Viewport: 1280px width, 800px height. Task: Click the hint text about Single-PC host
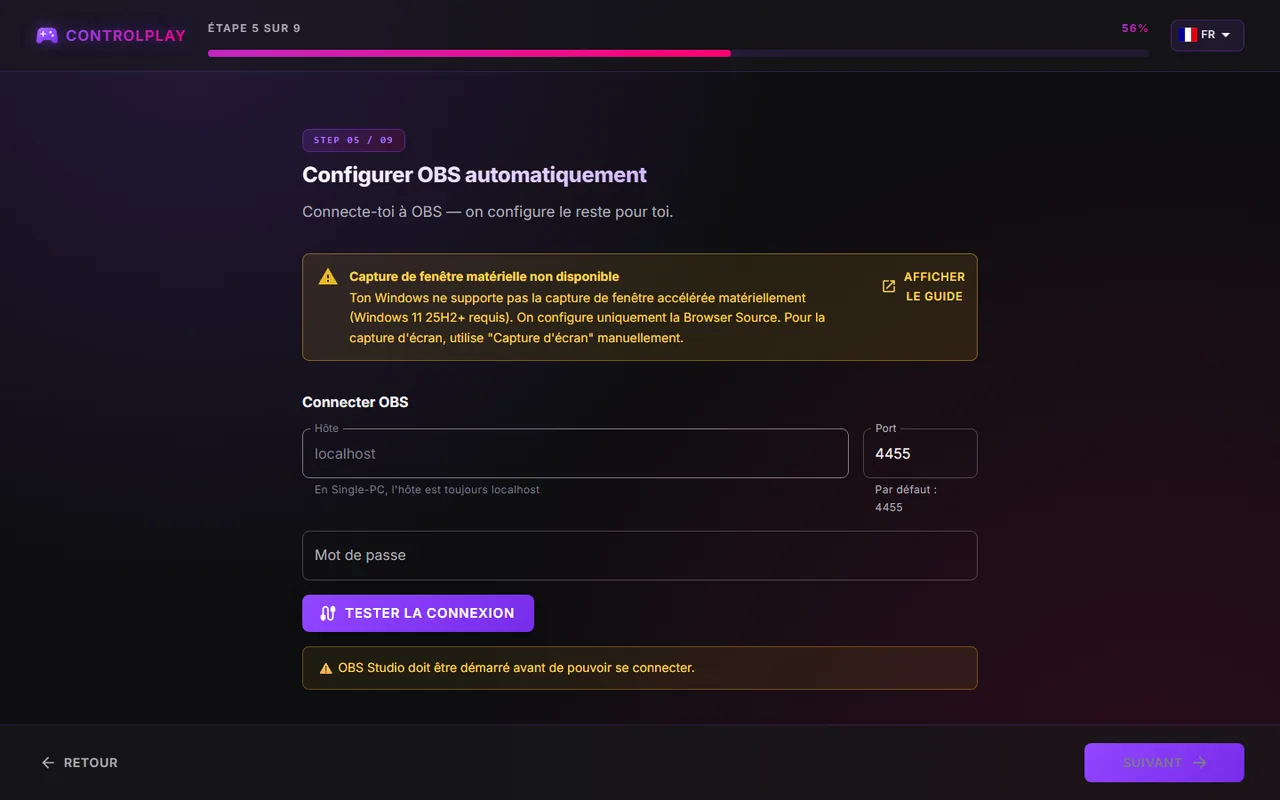427,490
